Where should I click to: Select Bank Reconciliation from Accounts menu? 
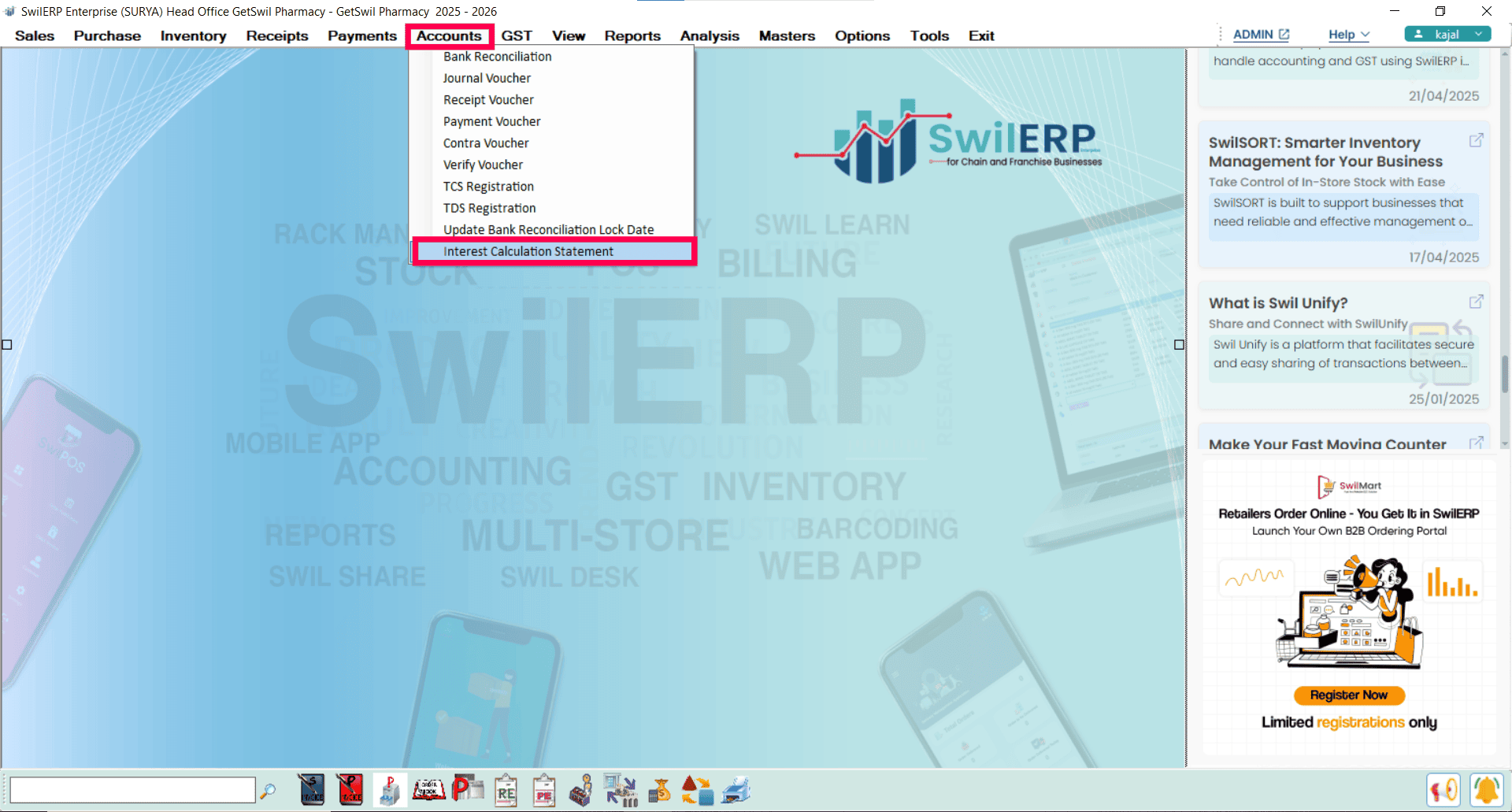551,57
